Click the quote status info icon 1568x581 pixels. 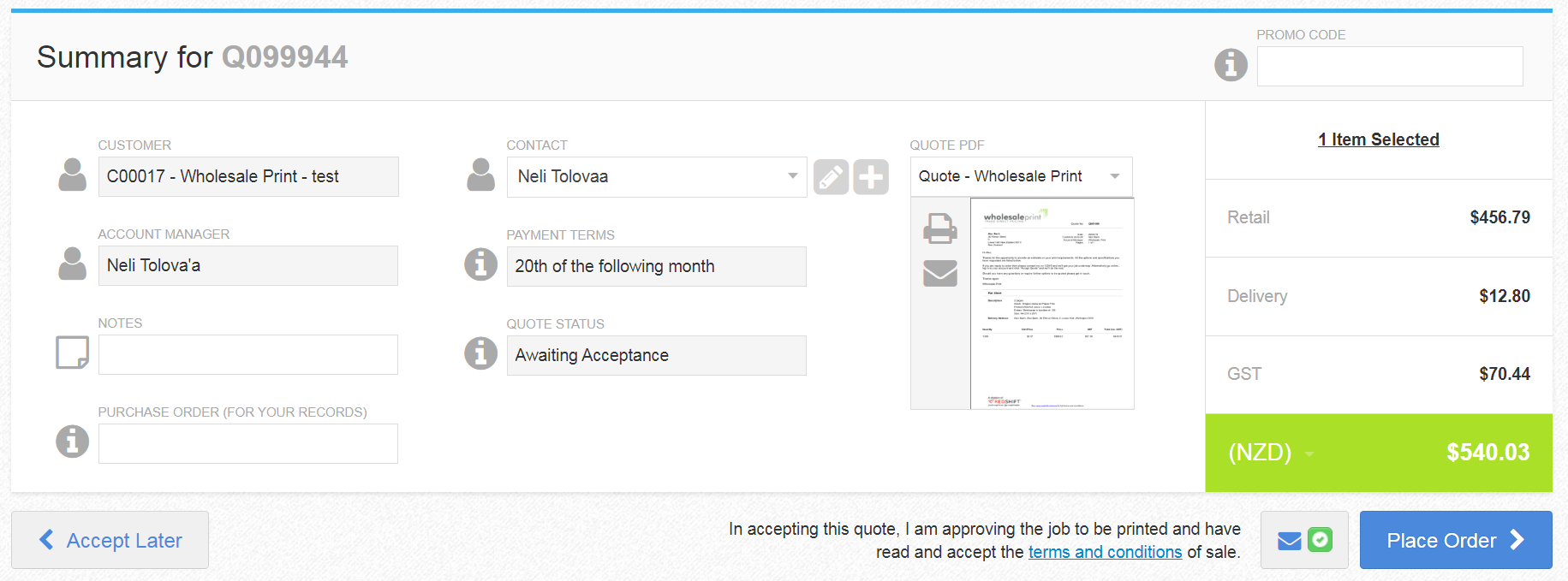point(480,353)
